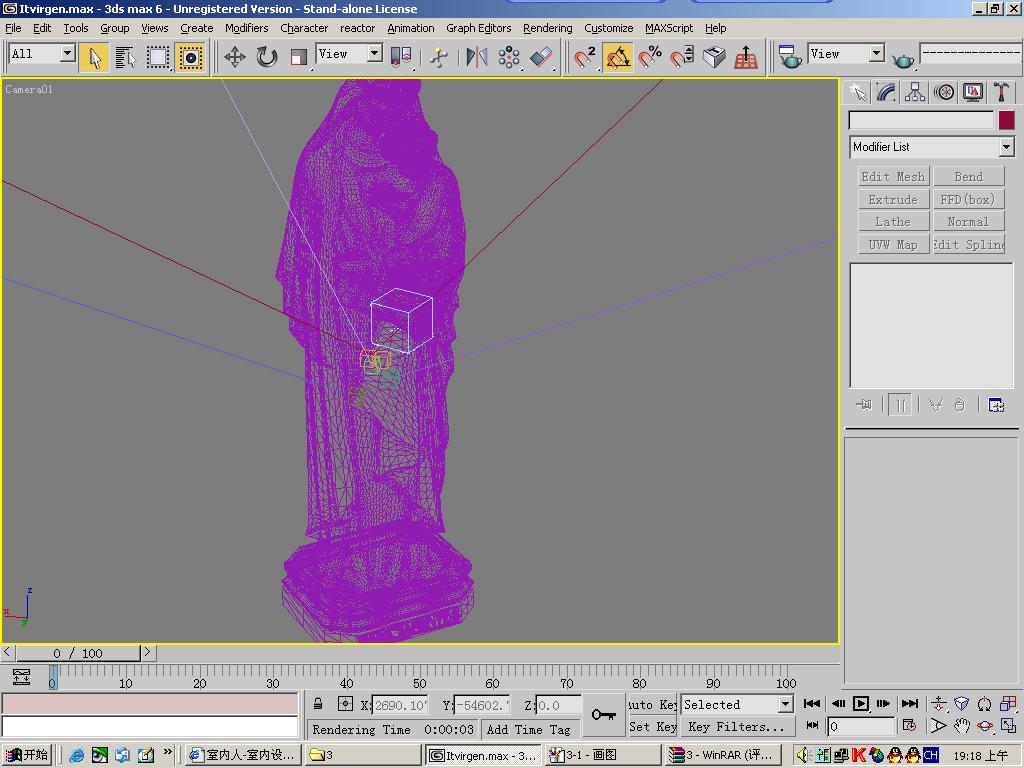The image size is (1024, 768).
Task: Activate the Select and Rotate tool
Action: pyautogui.click(x=266, y=57)
